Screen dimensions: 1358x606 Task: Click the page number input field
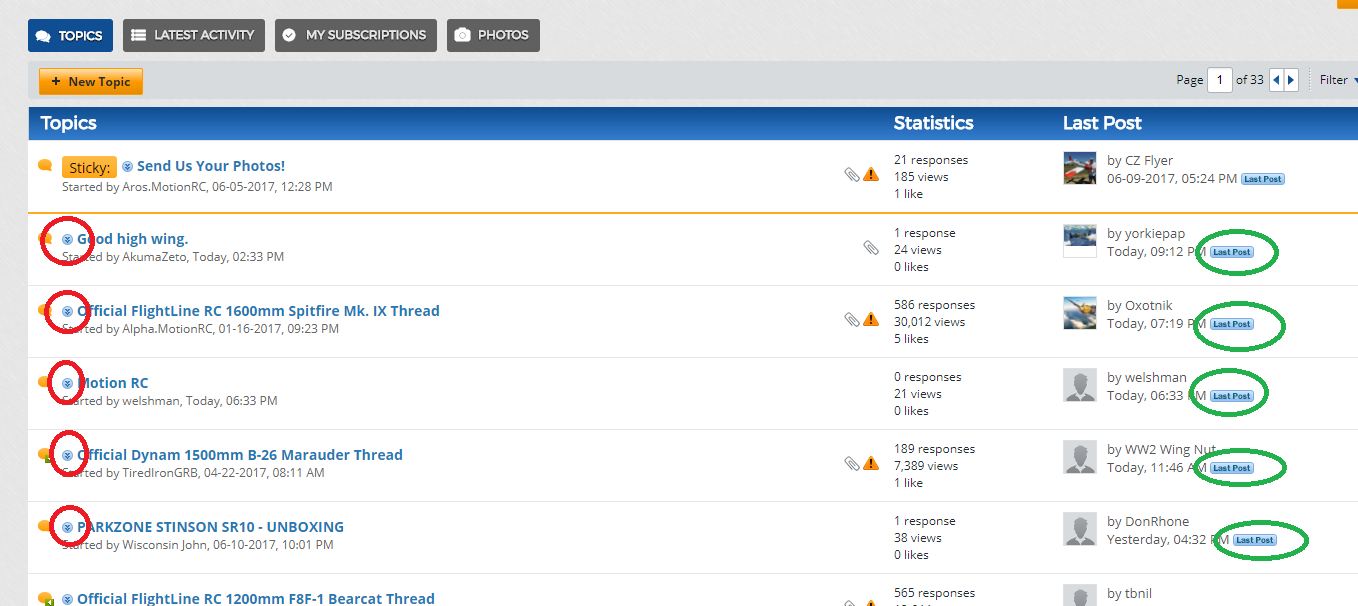click(x=1220, y=80)
